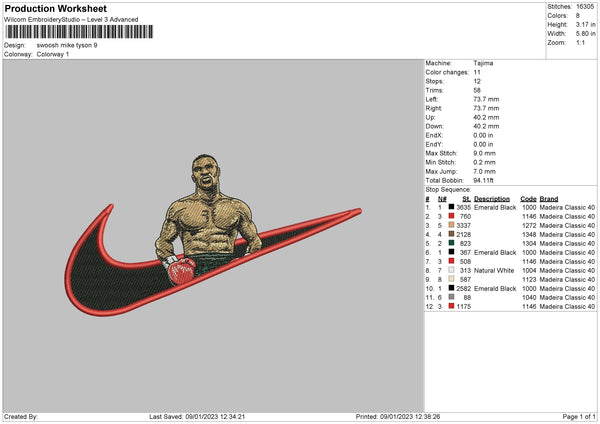Click the embroidered swoosh boxer design preview

(213, 235)
